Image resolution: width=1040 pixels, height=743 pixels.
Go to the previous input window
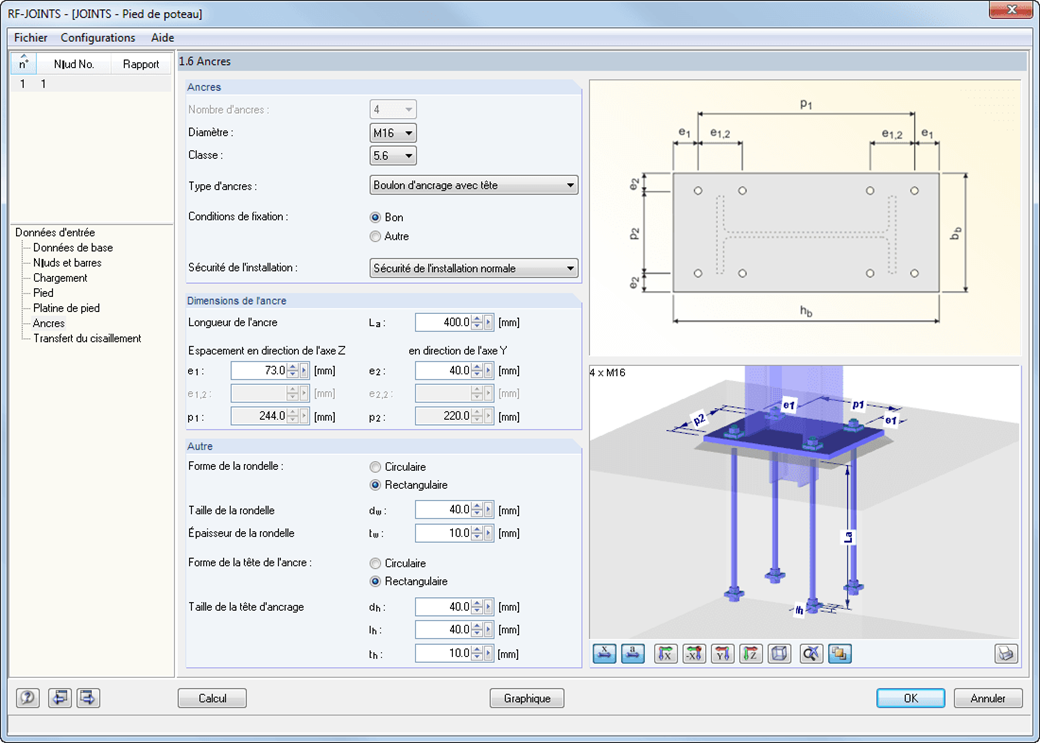[x=60, y=698]
